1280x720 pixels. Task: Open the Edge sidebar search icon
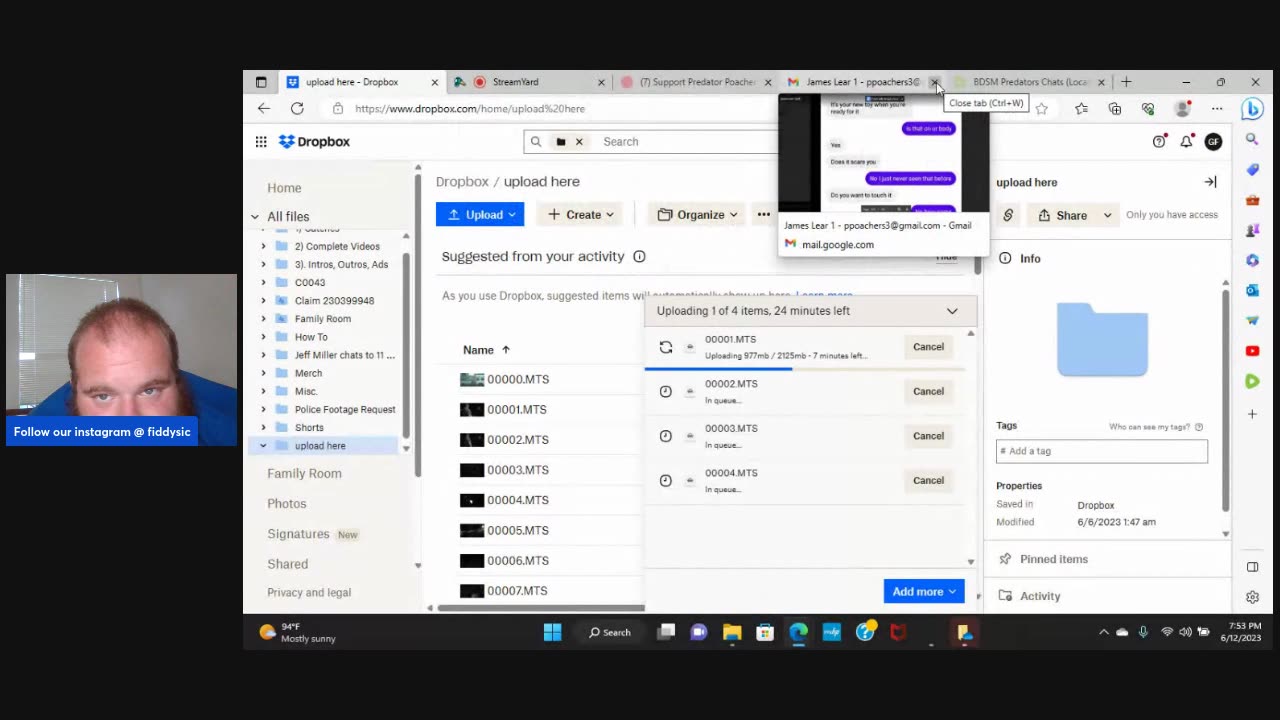click(x=1252, y=140)
